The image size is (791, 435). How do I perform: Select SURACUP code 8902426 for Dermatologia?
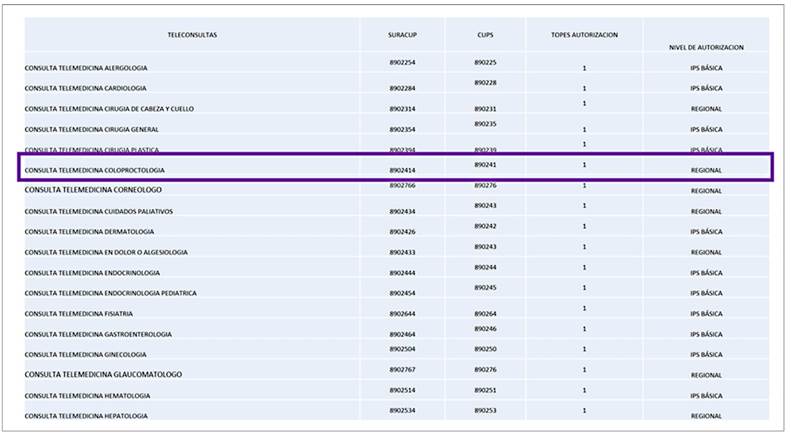tap(402, 232)
